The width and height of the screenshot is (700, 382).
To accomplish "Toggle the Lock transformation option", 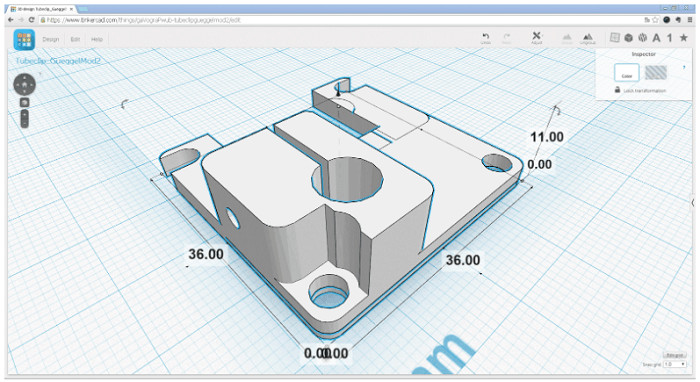I will pos(641,90).
